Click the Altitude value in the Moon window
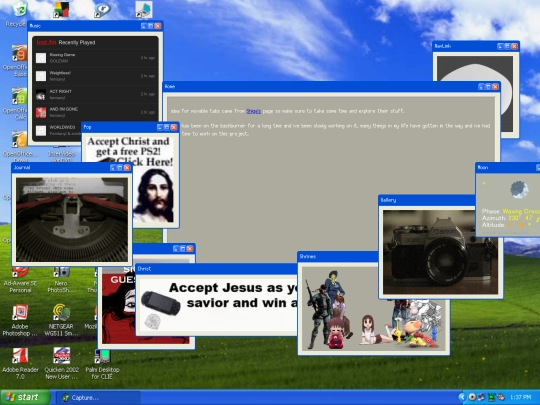 coord(519,225)
